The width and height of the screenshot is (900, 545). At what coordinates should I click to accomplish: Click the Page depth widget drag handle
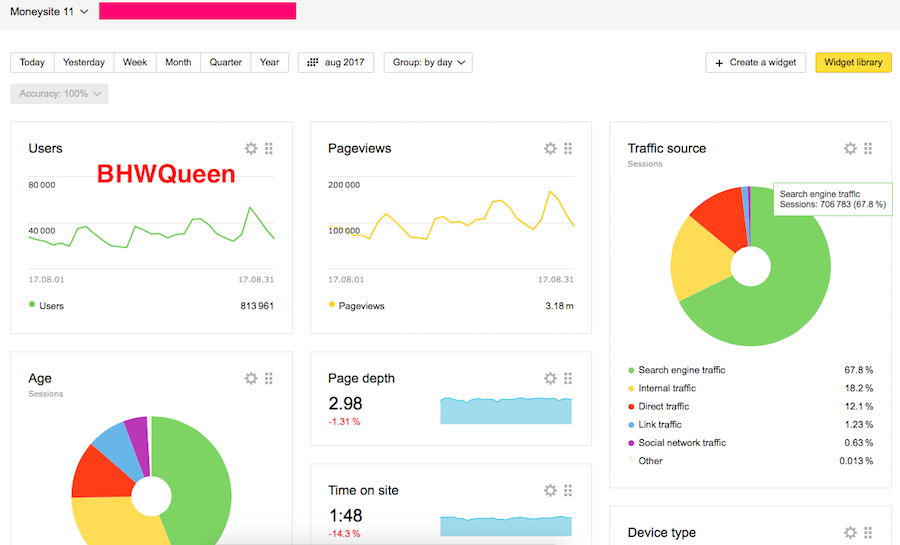[x=568, y=378]
